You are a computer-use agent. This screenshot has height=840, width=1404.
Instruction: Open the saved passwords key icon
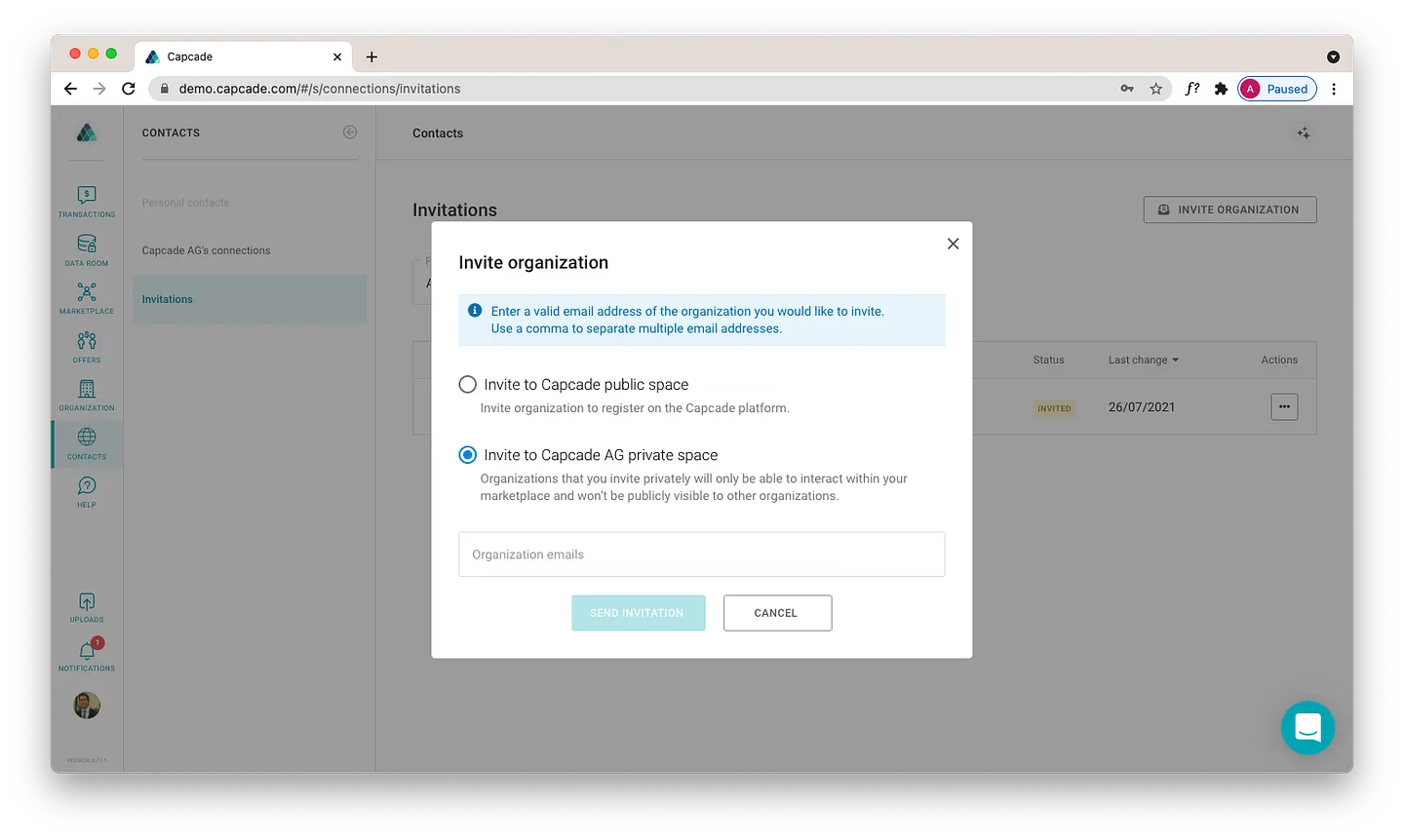(x=1127, y=89)
